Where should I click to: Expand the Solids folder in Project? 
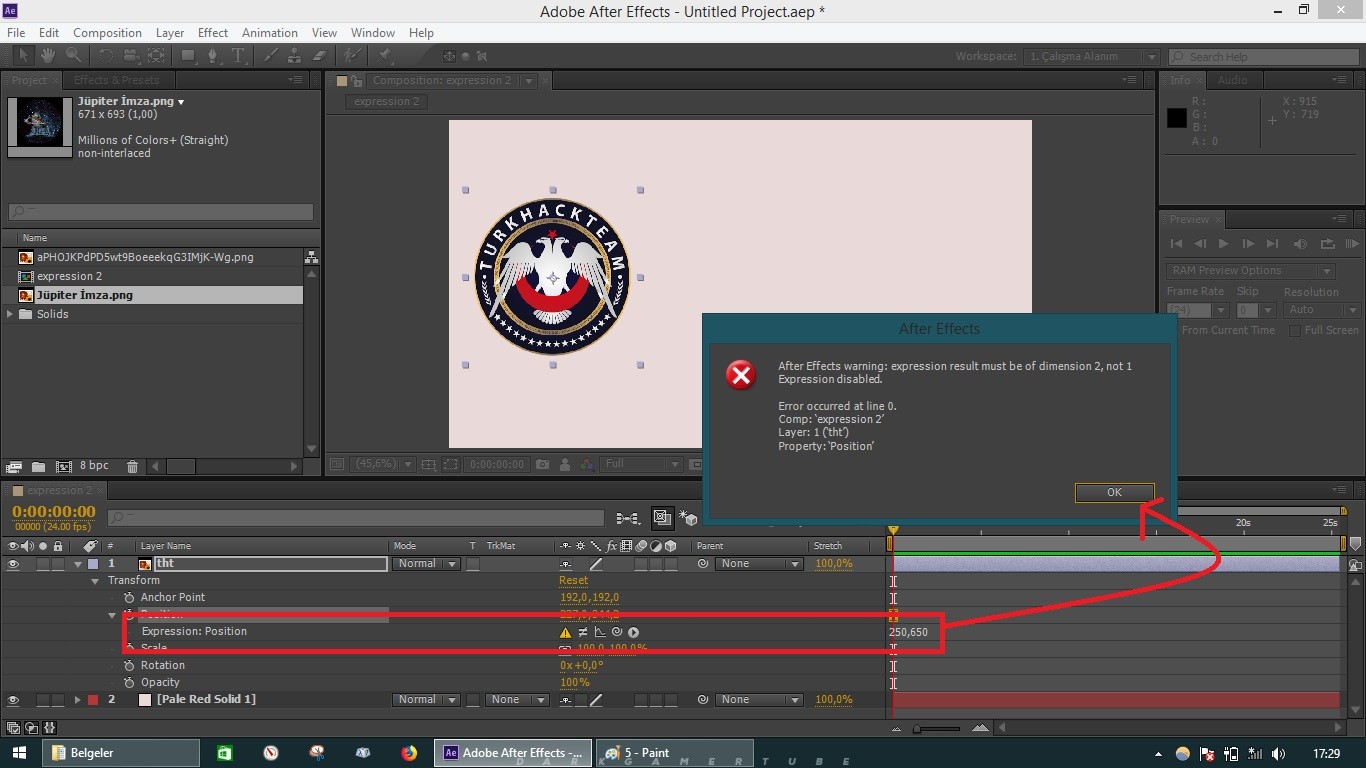tap(11, 314)
